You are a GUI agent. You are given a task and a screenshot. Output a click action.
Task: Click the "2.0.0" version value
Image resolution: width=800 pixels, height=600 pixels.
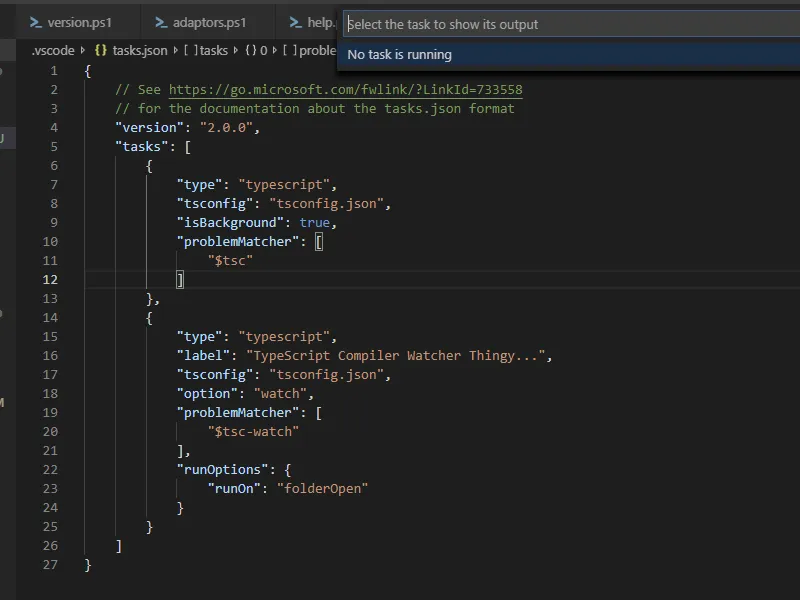pos(226,128)
